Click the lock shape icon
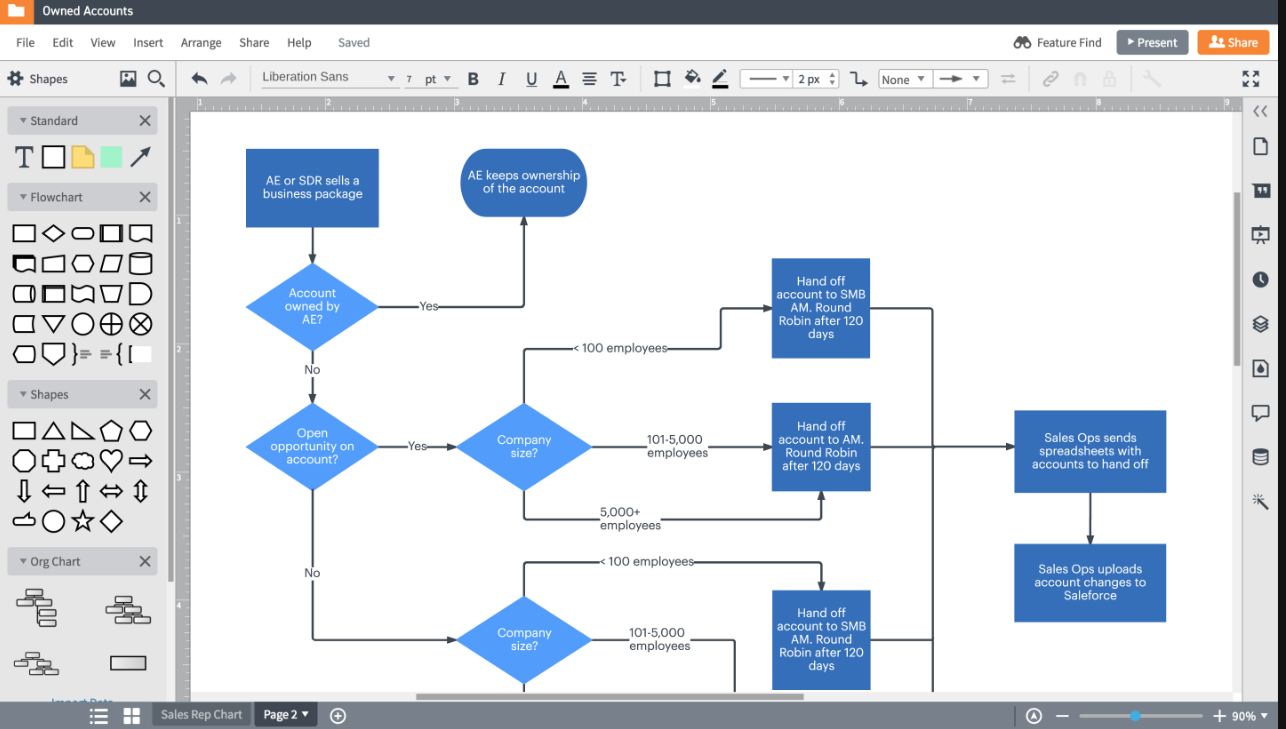Screen dimensions: 1286x729 (x=1109, y=79)
